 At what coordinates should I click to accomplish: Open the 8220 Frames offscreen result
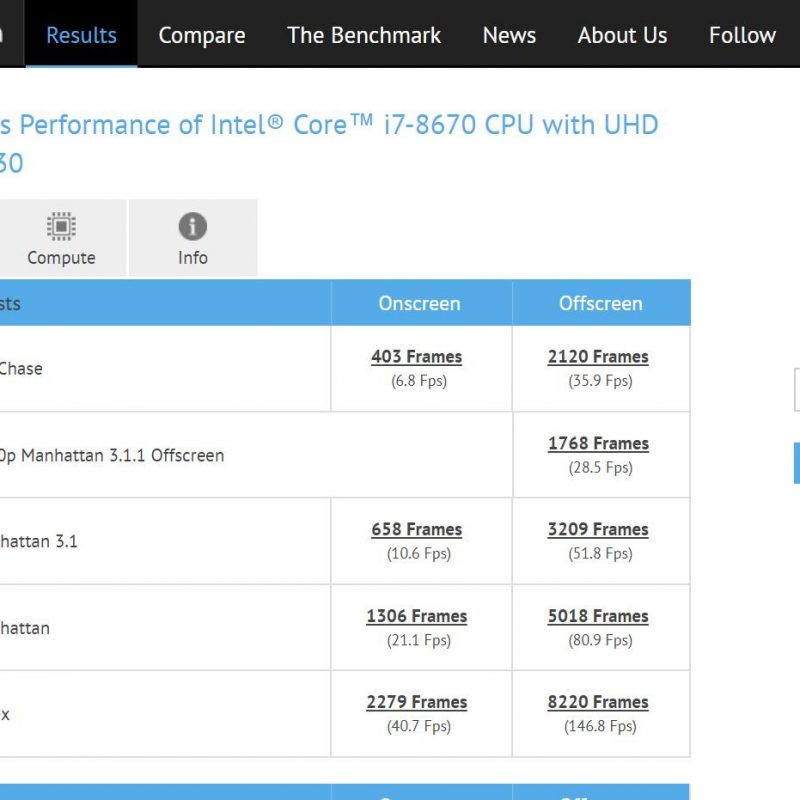598,703
